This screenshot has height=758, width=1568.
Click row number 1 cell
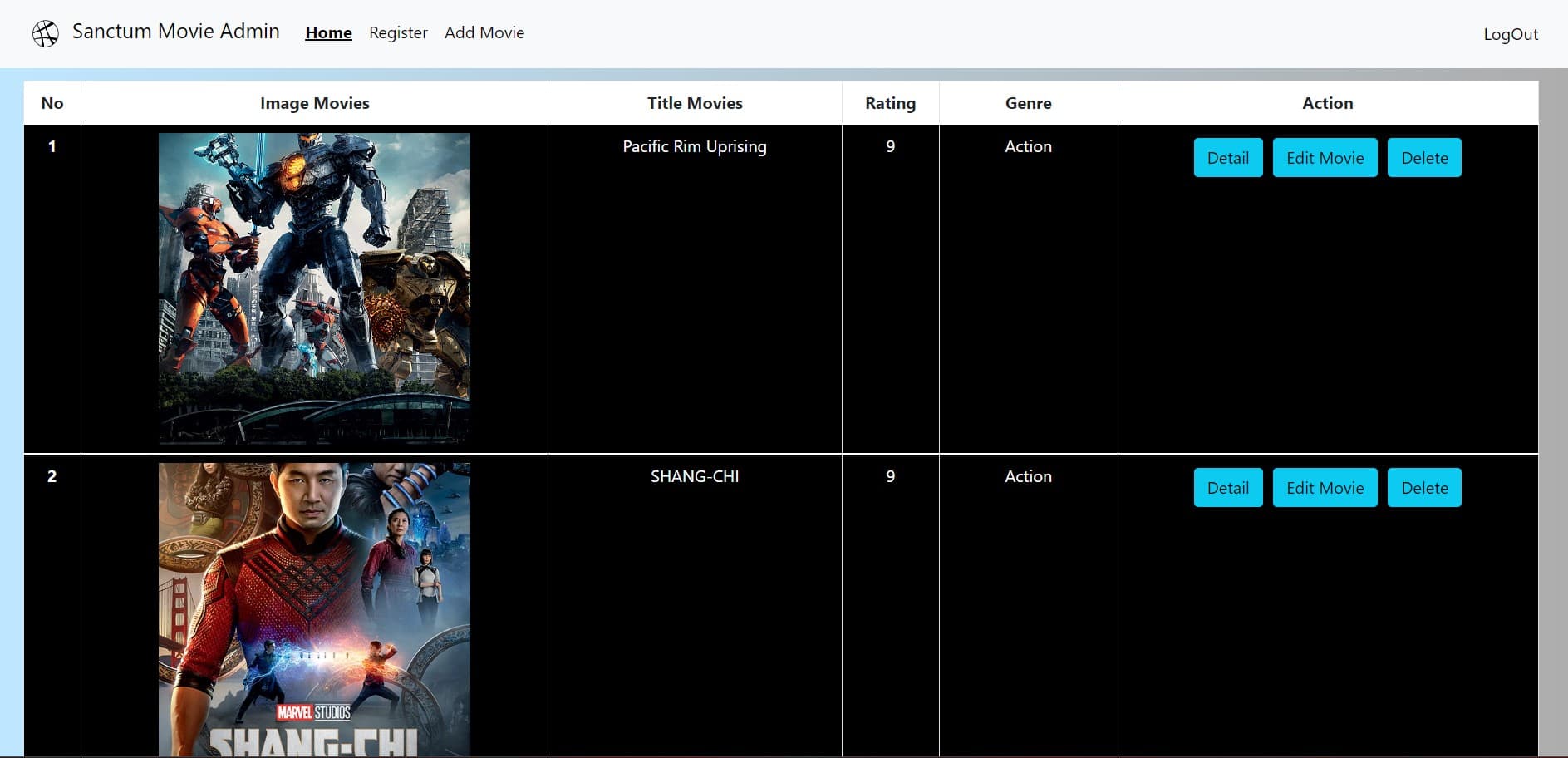point(52,288)
